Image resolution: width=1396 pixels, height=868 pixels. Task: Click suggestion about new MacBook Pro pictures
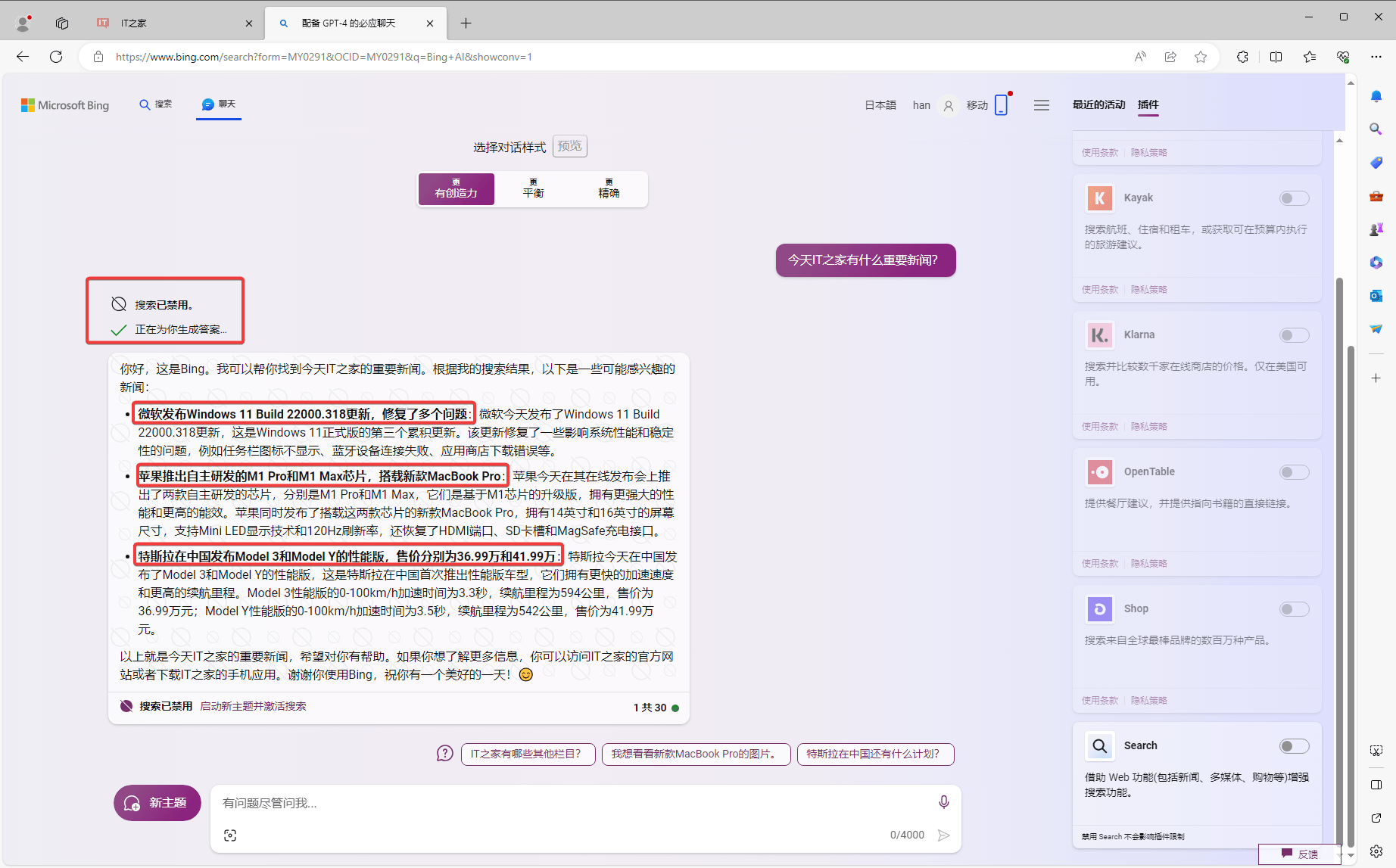click(696, 754)
